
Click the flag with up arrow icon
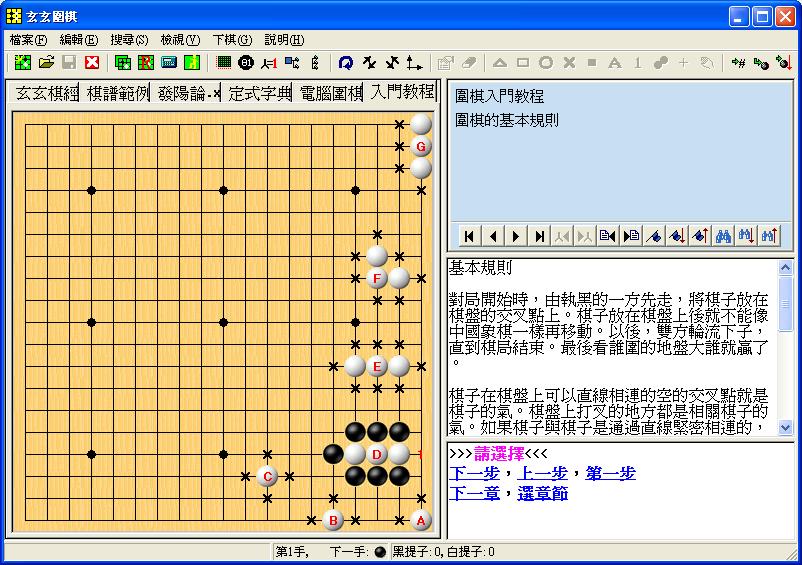pos(700,236)
